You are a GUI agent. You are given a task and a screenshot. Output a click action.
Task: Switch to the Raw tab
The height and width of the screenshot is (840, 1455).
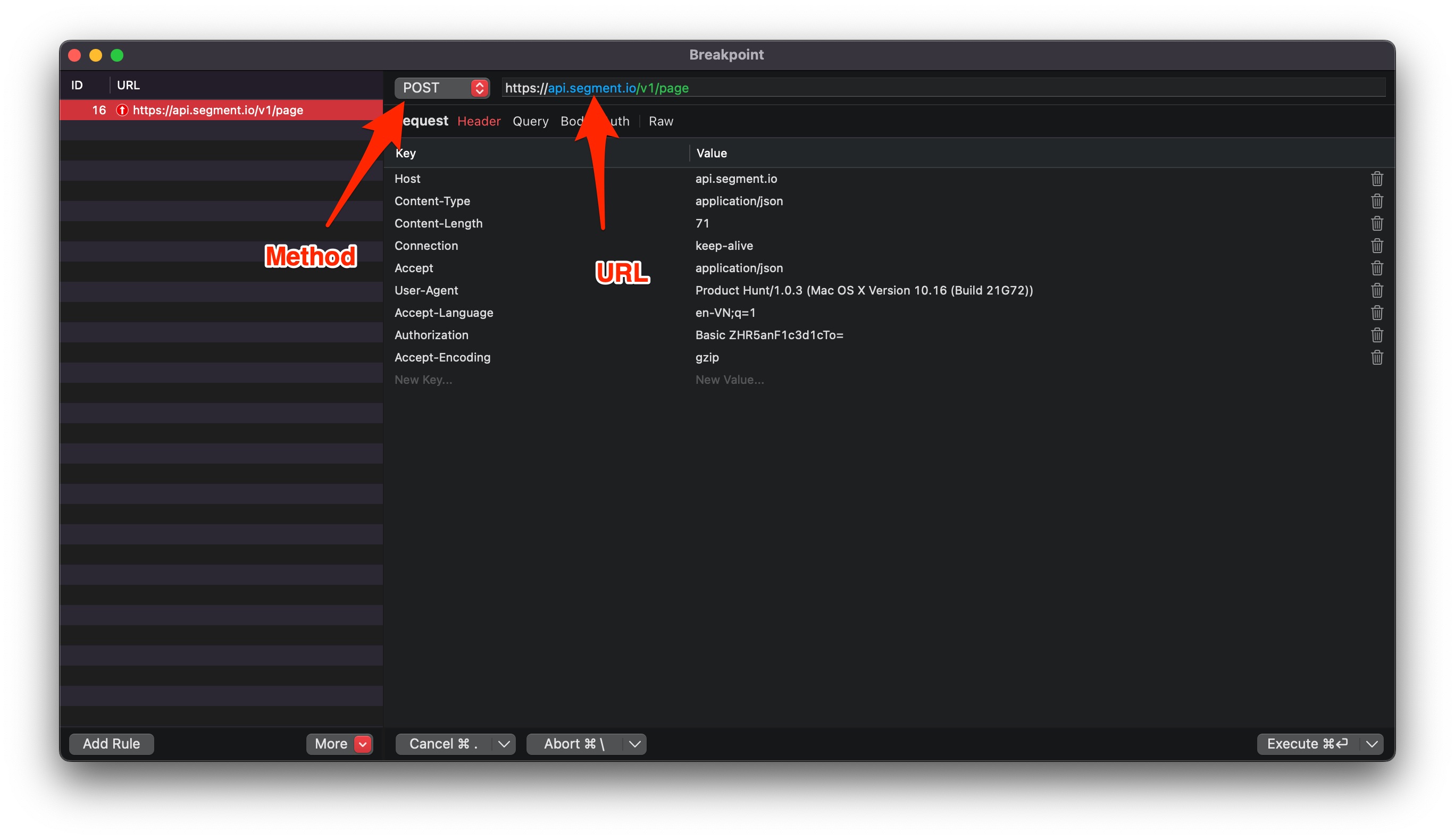pos(660,121)
